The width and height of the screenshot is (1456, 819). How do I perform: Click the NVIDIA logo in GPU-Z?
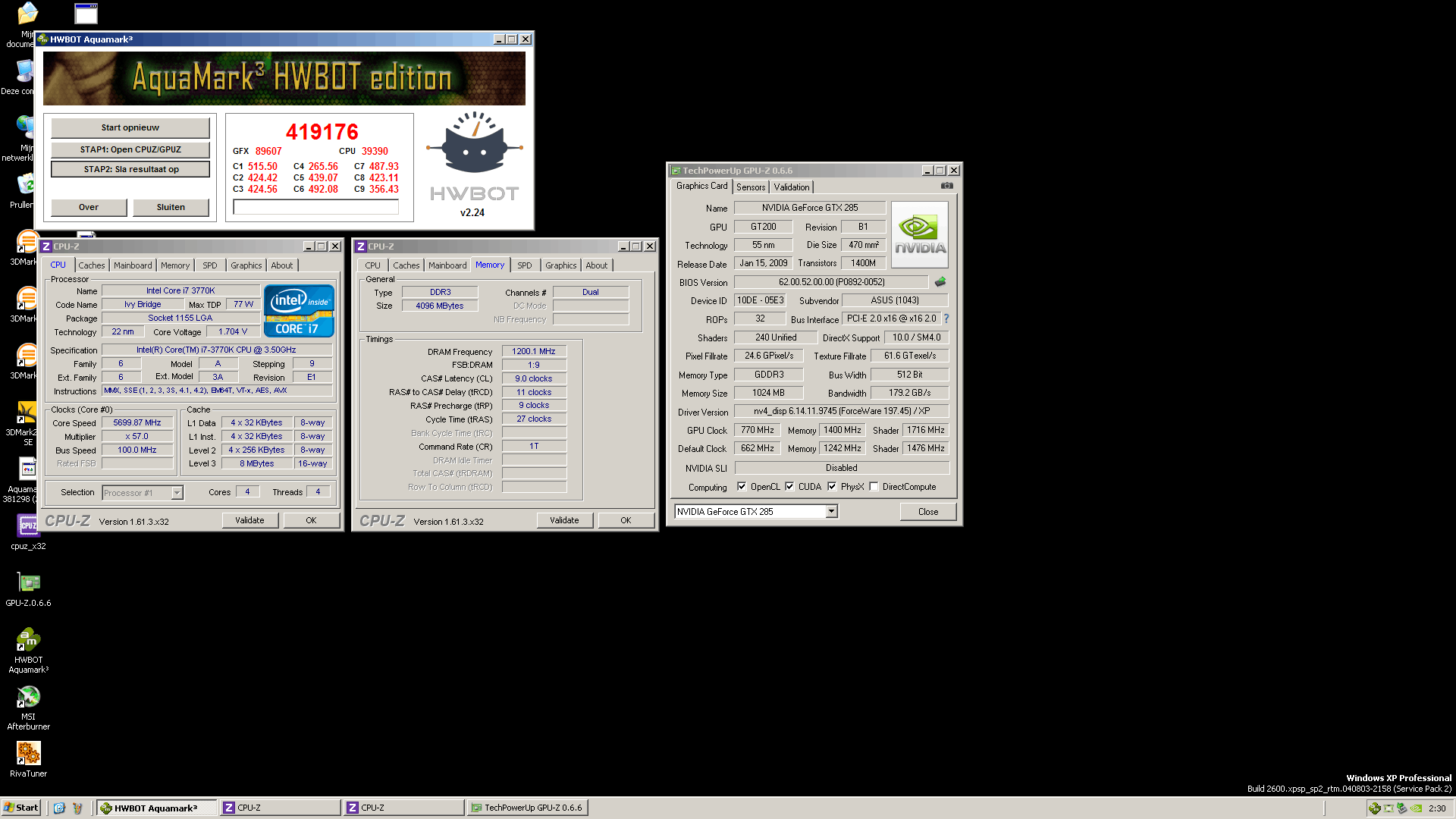click(x=920, y=234)
